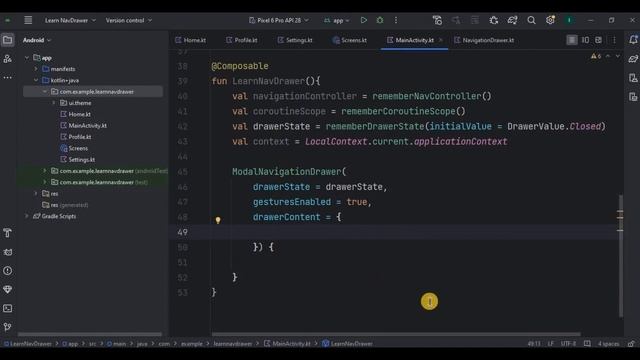640x360 pixels.
Task: Click the MainActivity.kt breadcrumb in status bar
Action: (x=287, y=344)
